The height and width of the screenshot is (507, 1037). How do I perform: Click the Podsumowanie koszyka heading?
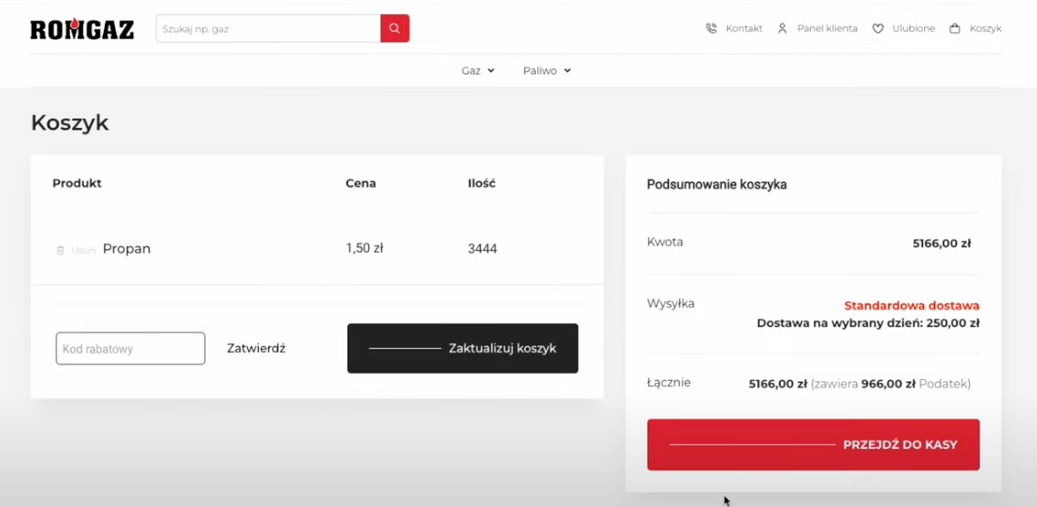717,184
